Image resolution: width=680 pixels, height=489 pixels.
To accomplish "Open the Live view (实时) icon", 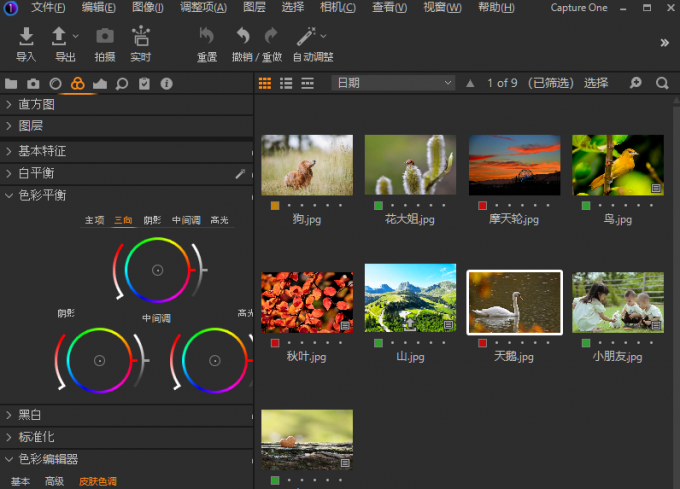I will click(141, 36).
